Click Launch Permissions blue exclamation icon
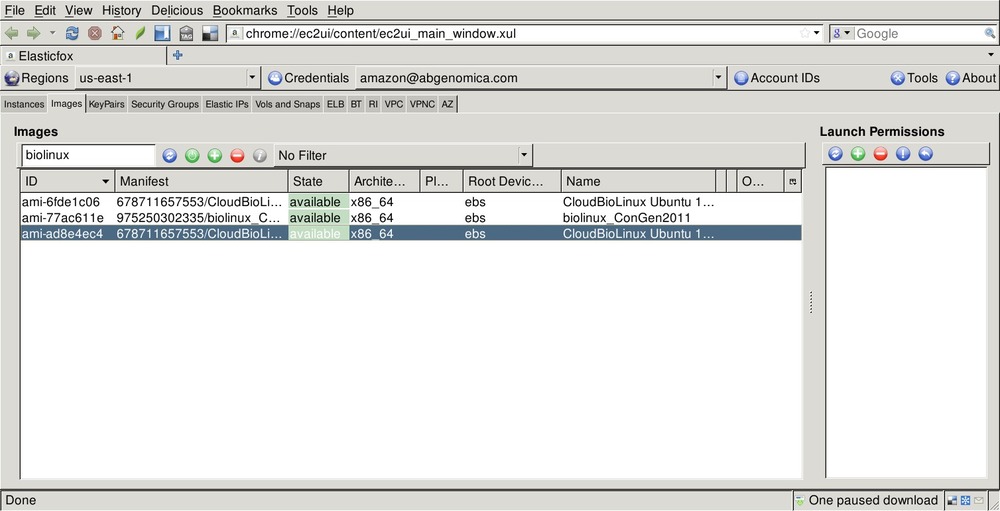 click(903, 153)
